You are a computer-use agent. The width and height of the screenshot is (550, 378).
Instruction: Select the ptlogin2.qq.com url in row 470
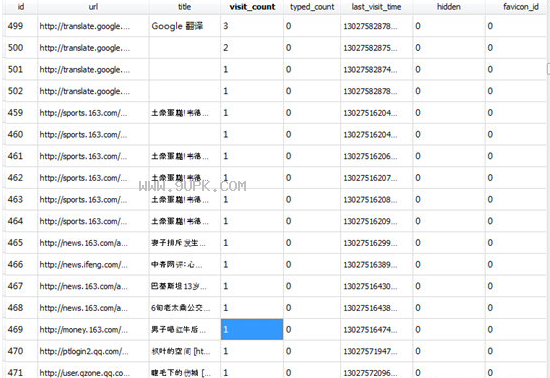click(x=93, y=351)
